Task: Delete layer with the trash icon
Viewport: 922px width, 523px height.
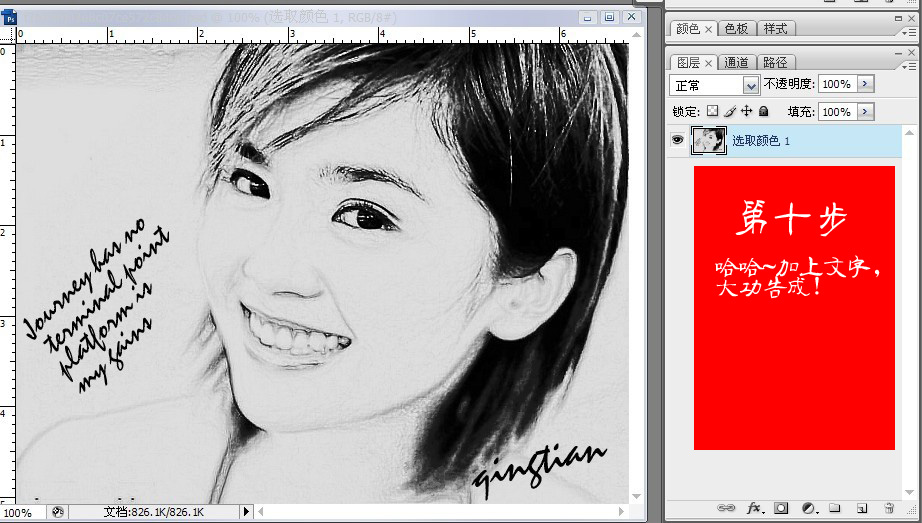Action: [x=889, y=509]
